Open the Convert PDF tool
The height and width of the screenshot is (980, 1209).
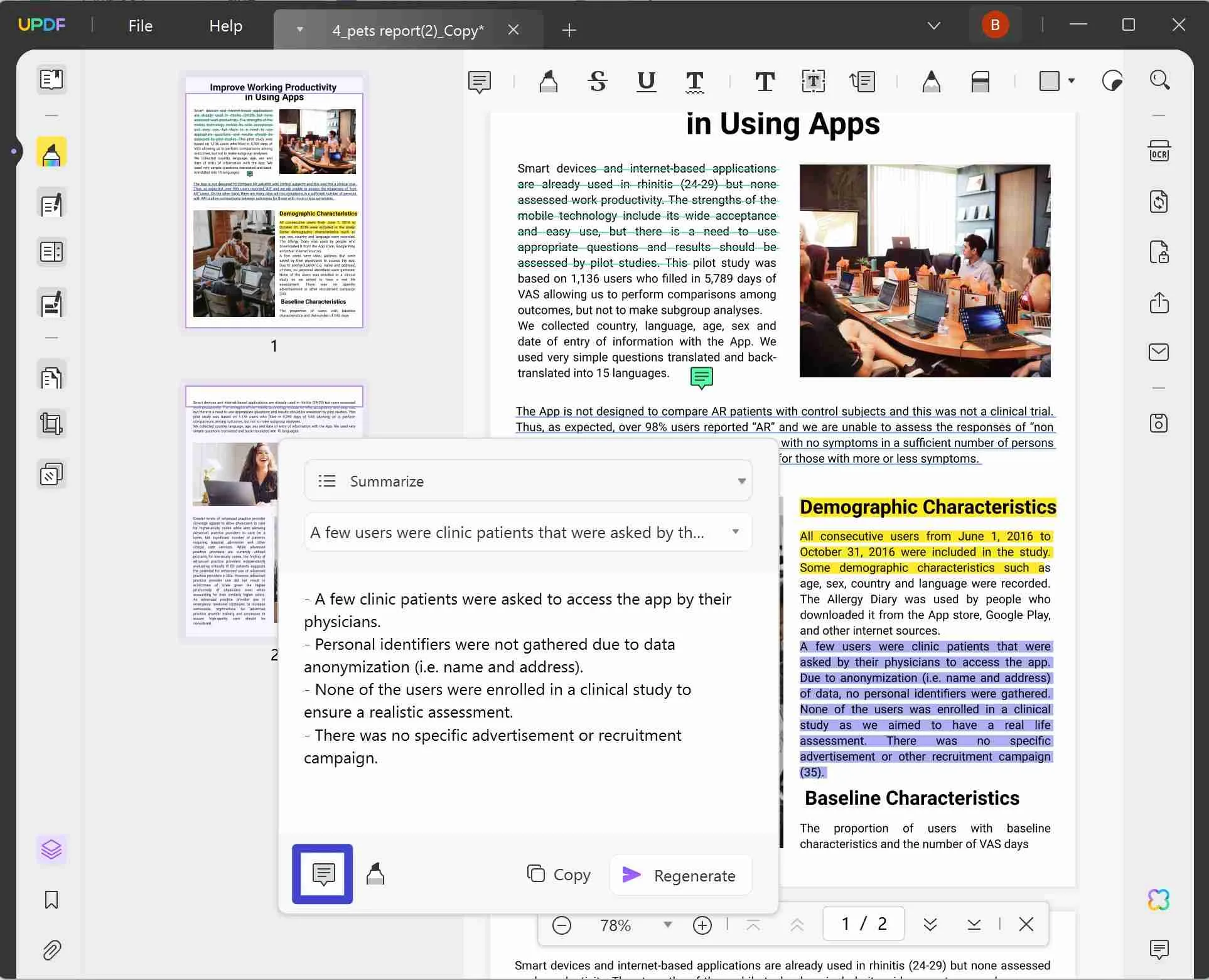tap(1159, 201)
